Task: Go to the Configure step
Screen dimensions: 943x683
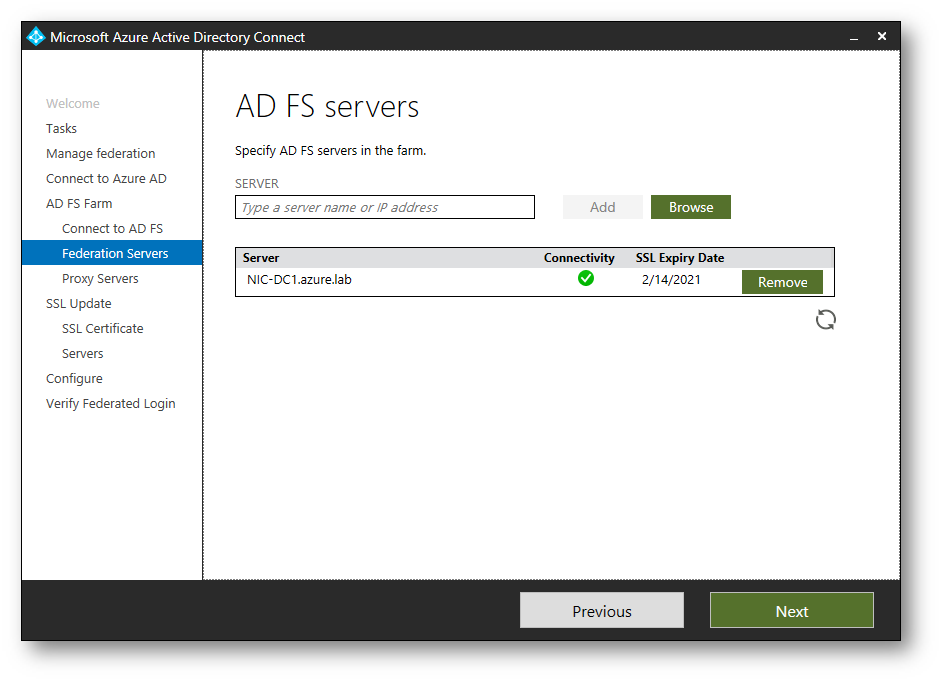Action: pos(75,379)
